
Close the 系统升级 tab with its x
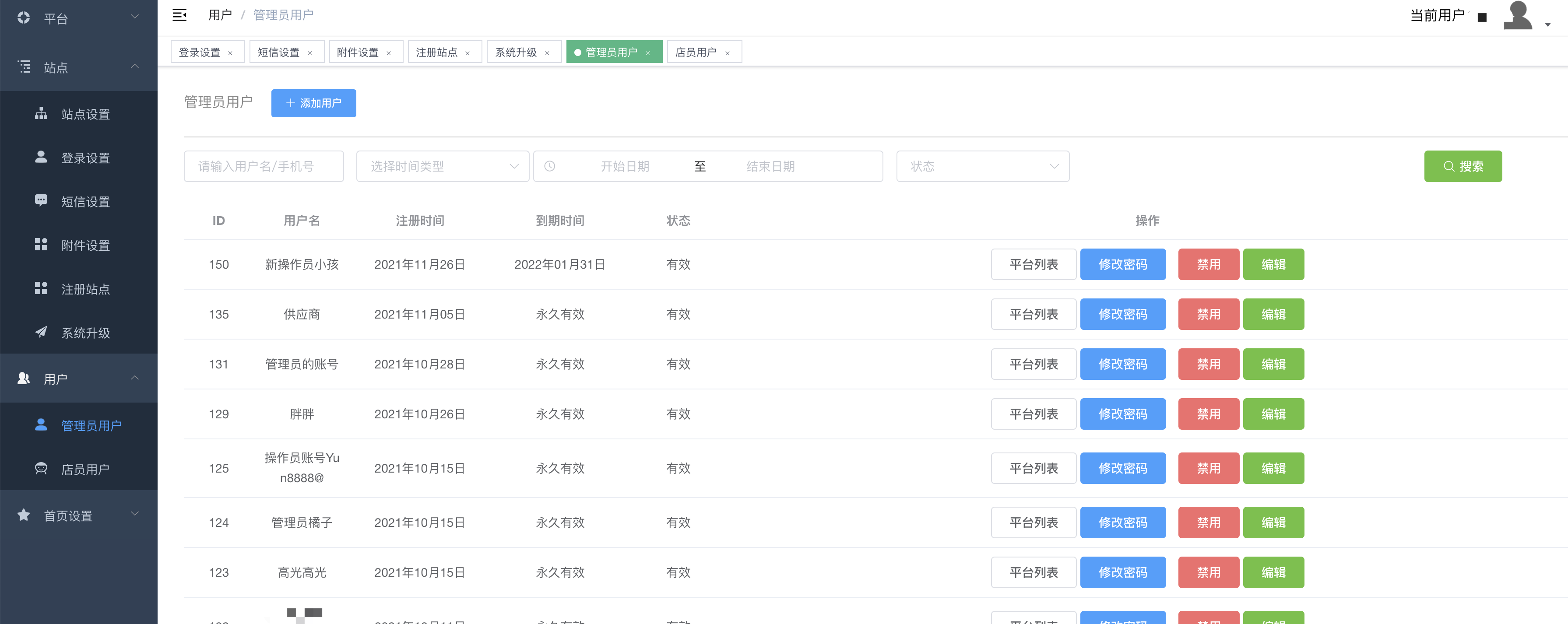(547, 53)
